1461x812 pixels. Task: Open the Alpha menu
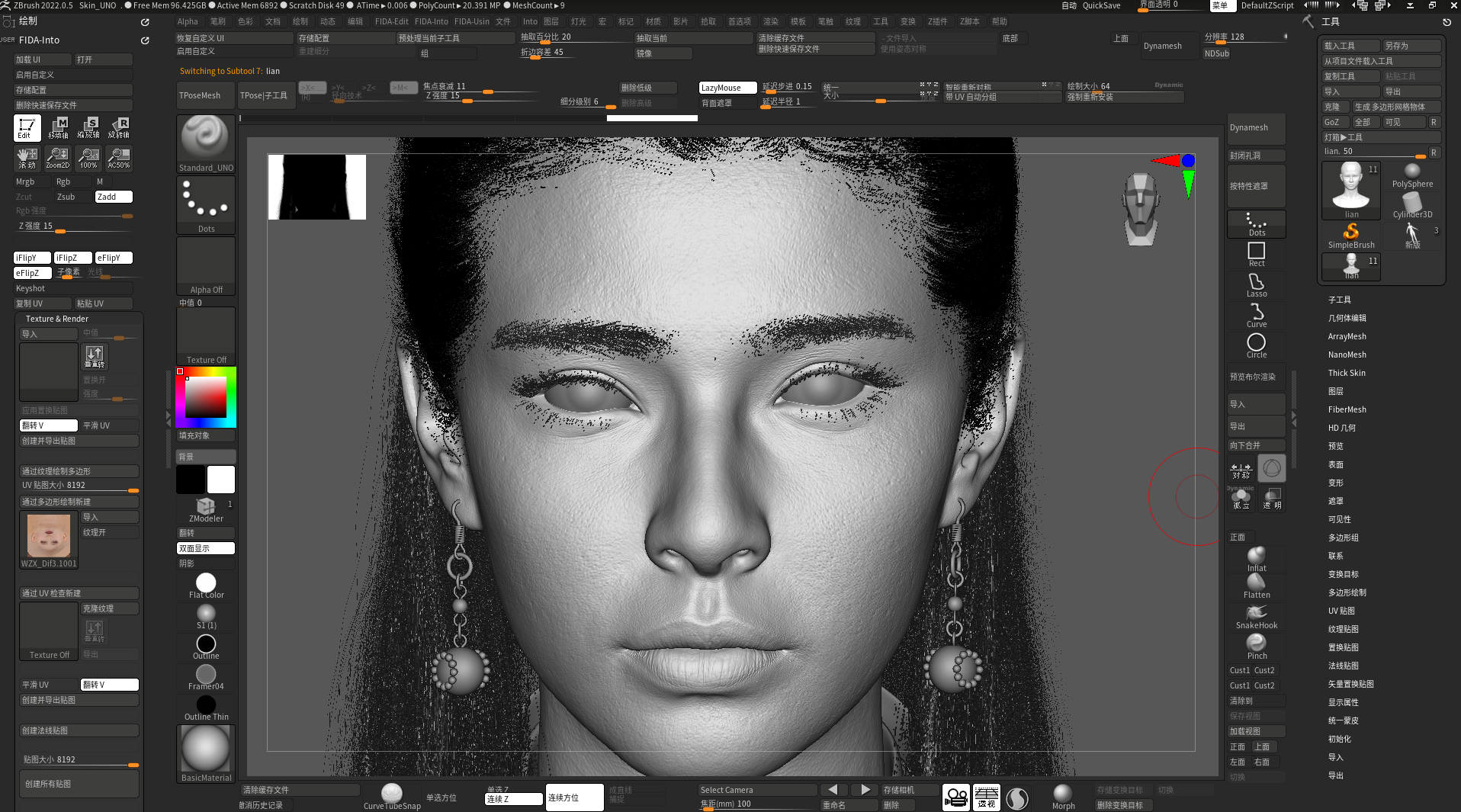pos(188,21)
